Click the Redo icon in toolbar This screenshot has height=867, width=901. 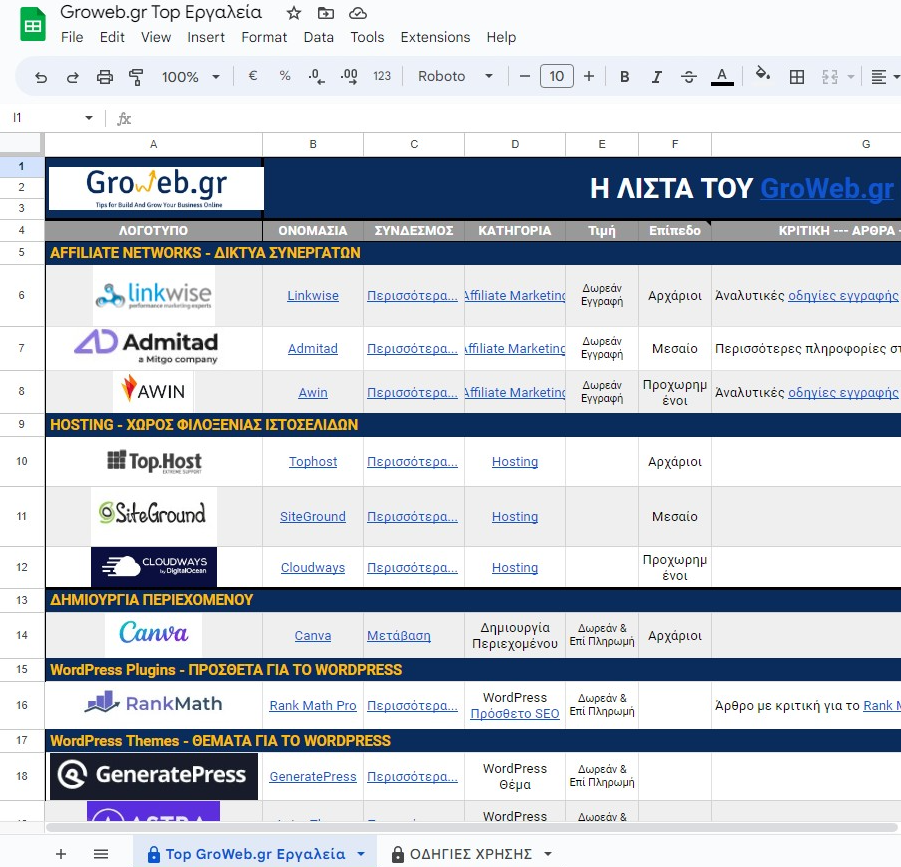click(72, 77)
